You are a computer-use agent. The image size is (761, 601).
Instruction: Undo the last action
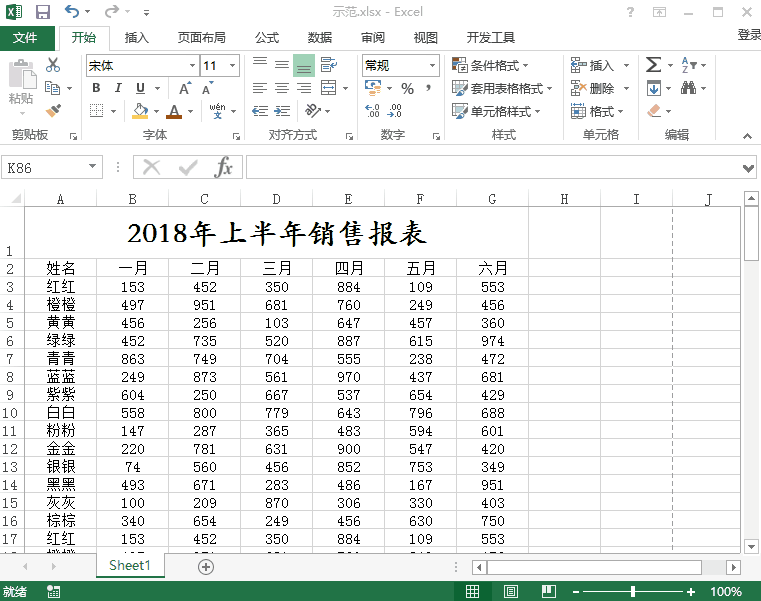point(71,12)
